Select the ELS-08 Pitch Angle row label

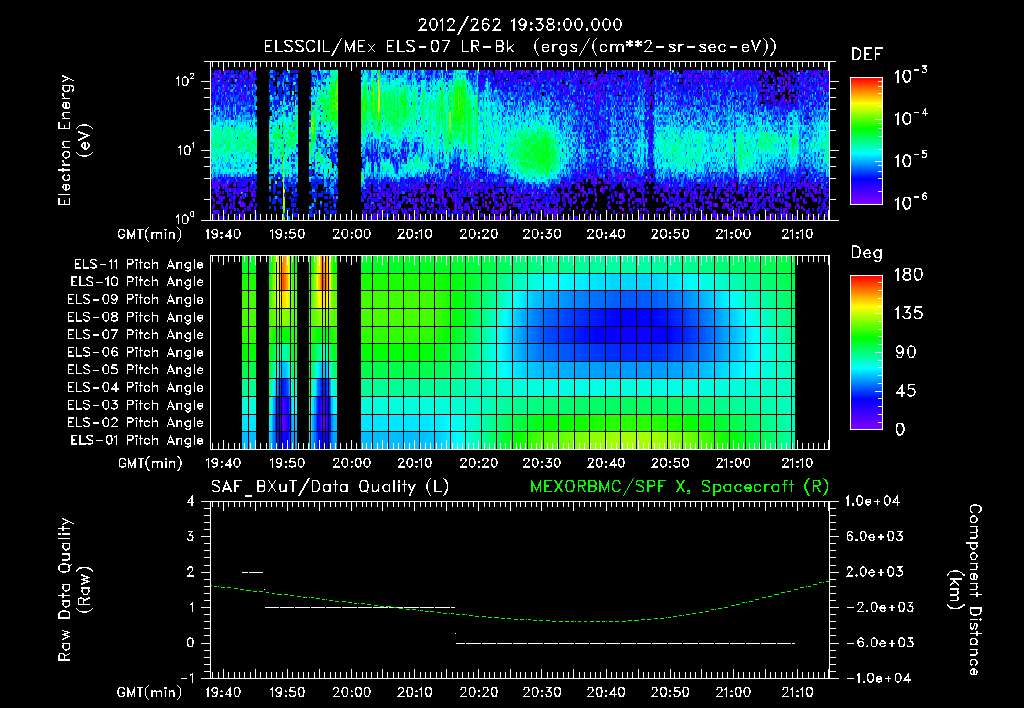[x=135, y=317]
